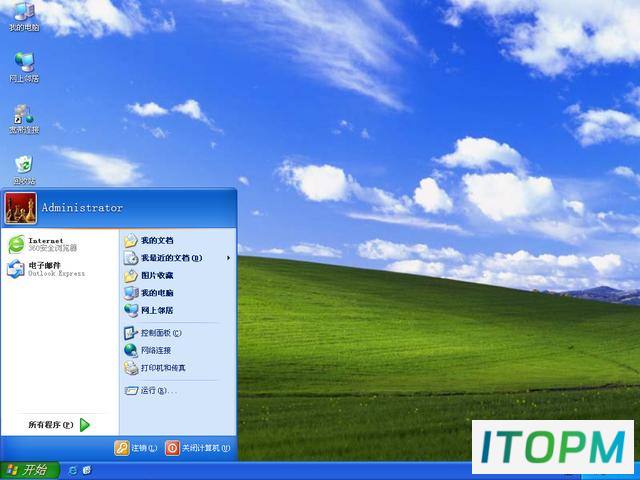This screenshot has width=640, height=480.
Task: Launch the blue 'e' browser Quick Launch icon
Action: tap(73, 471)
